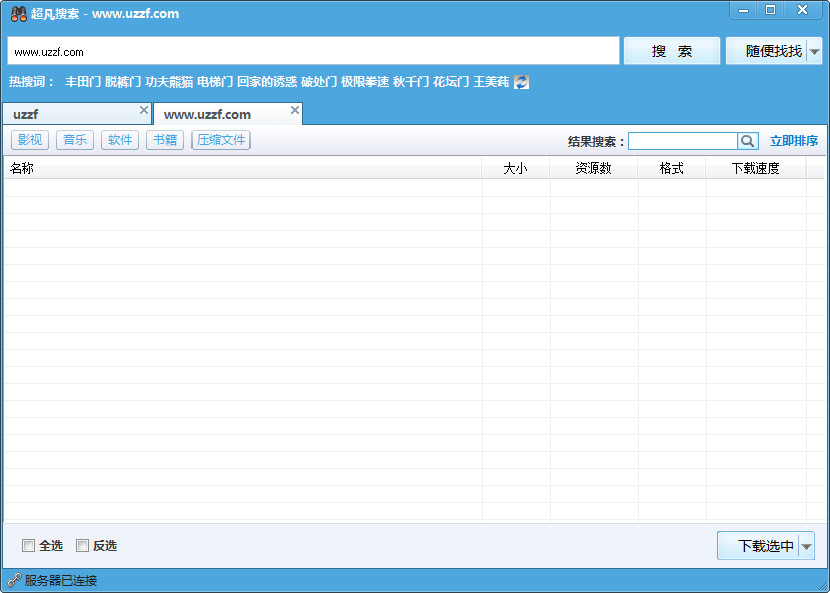The width and height of the screenshot is (830, 593).
Task: Click the 随便找找 button
Action: [766, 51]
